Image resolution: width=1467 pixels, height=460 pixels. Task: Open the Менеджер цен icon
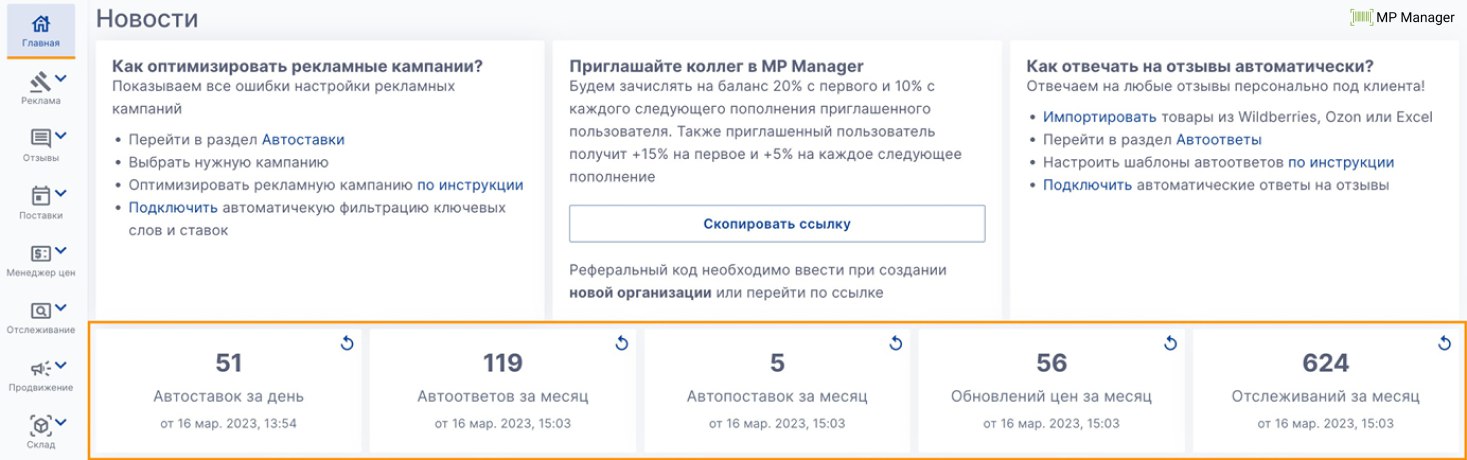pyautogui.click(x=41, y=253)
